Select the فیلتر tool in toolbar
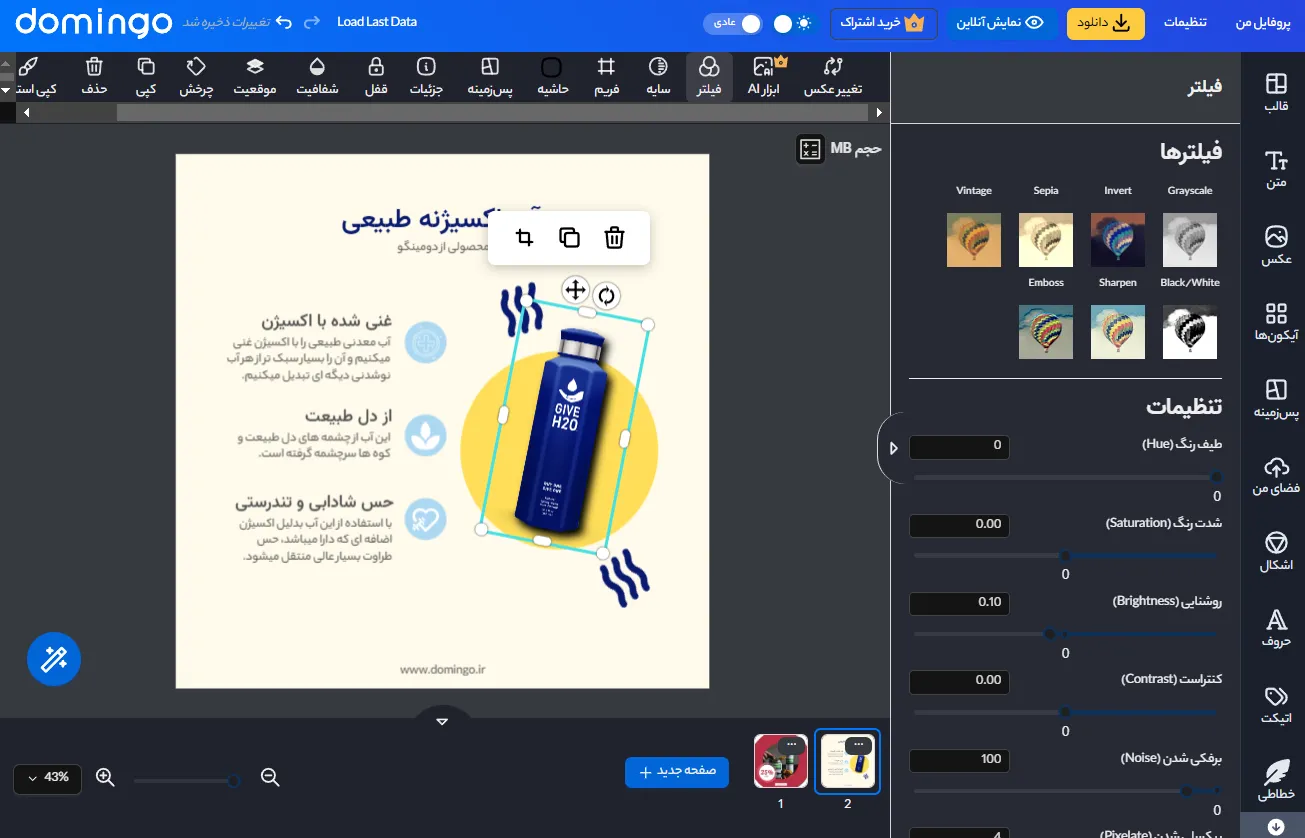Screen dimensions: 1305x838 pyautogui.click(x=708, y=77)
